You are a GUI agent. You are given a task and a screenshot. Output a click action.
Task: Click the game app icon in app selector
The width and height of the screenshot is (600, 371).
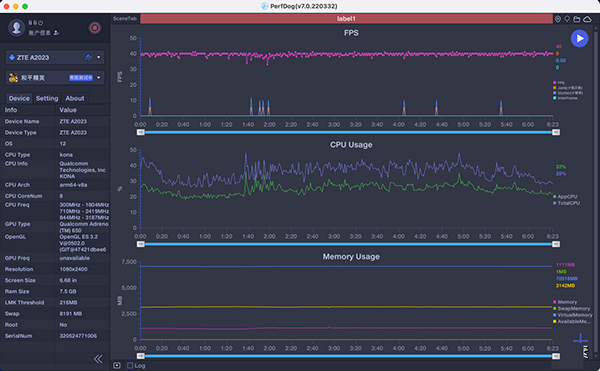13,78
